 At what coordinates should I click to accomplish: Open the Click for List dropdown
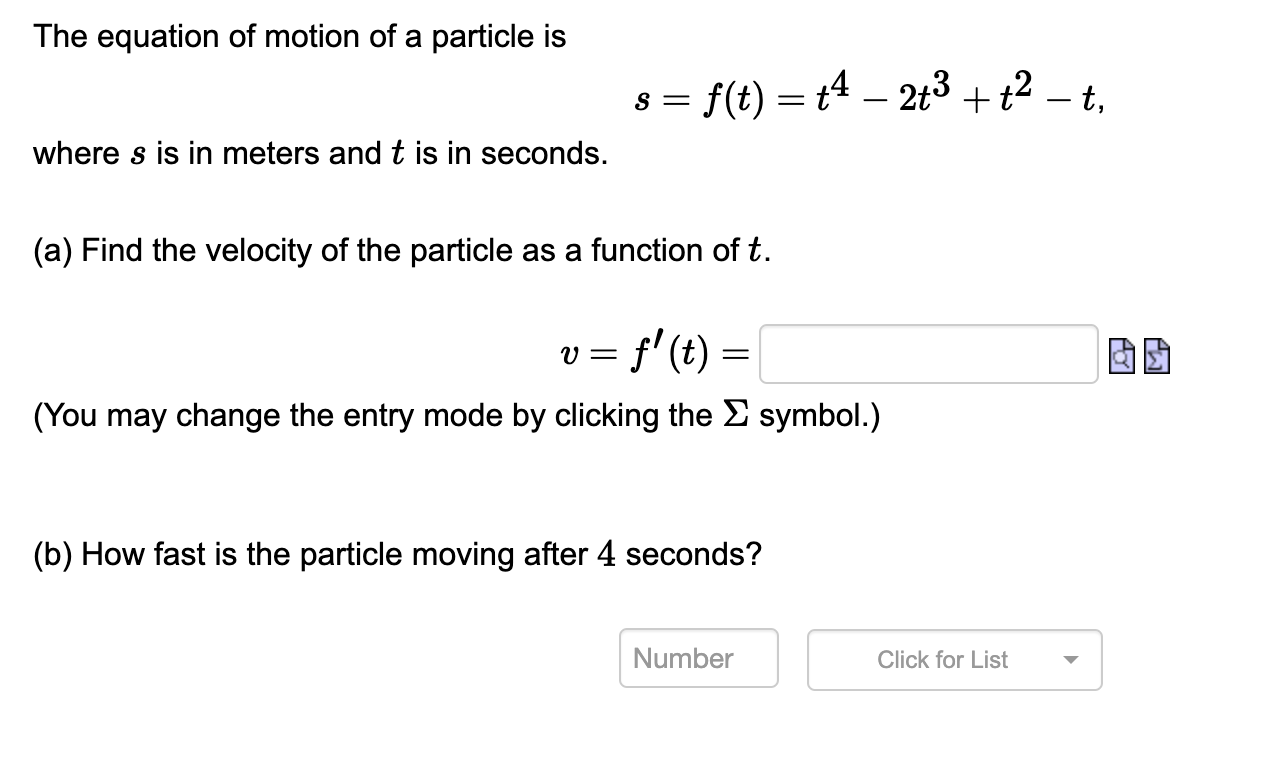click(x=954, y=660)
